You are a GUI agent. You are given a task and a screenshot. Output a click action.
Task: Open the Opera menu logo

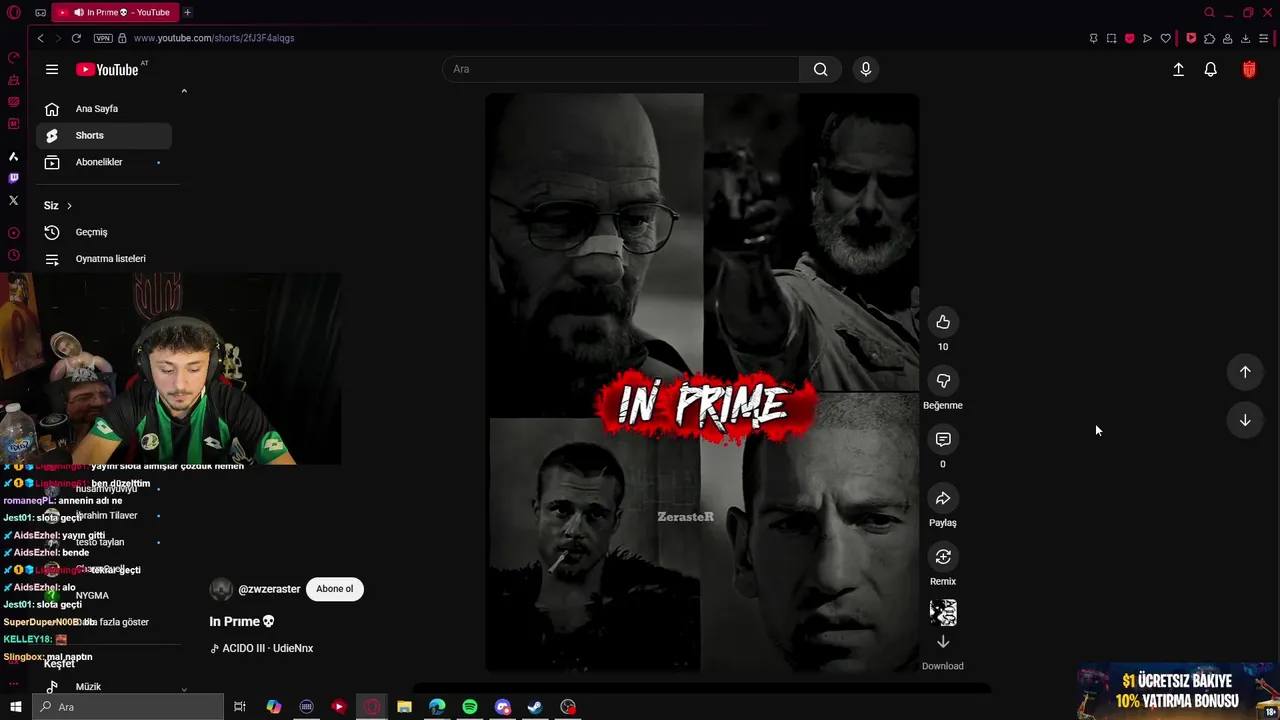(x=13, y=12)
